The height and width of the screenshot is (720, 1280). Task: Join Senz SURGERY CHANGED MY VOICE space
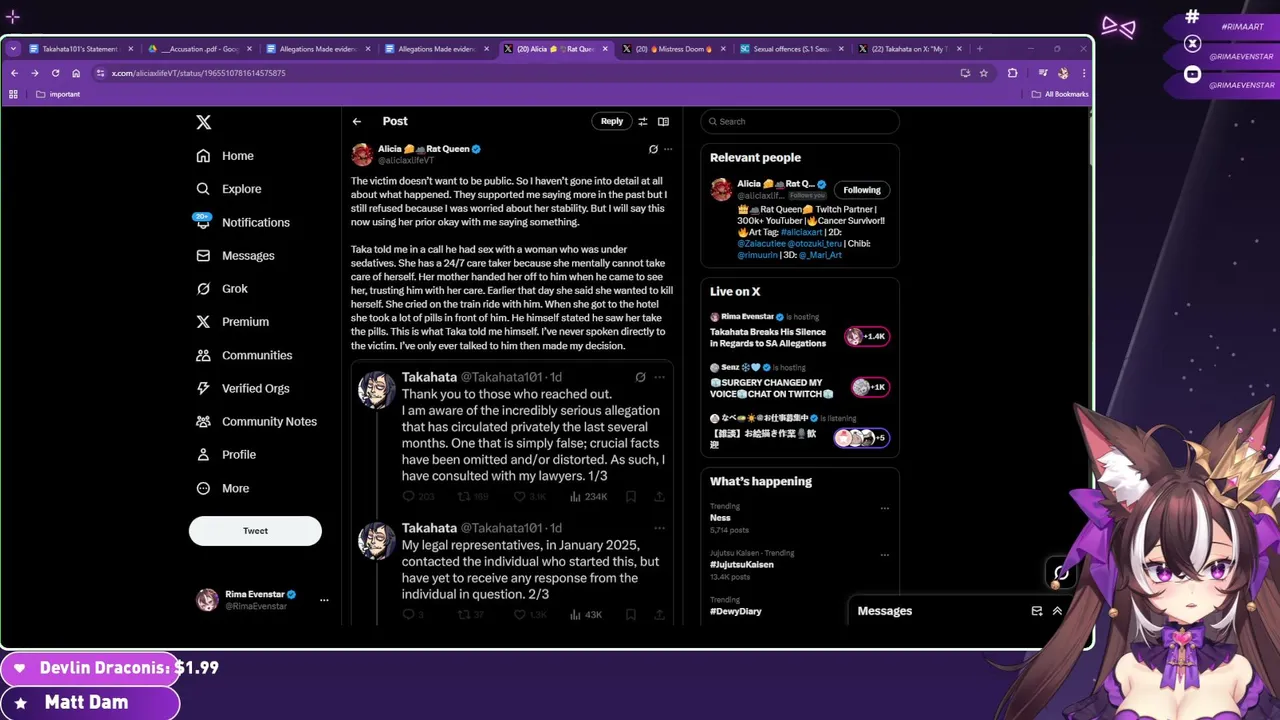[800, 382]
